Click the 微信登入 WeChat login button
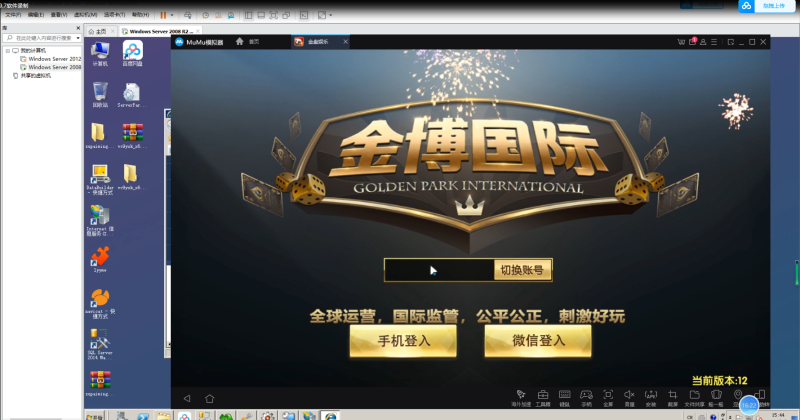The height and width of the screenshot is (420, 800). pos(538,341)
